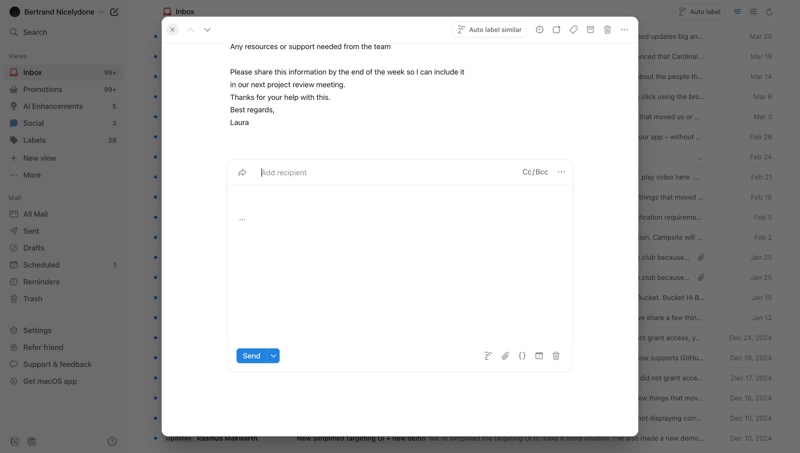Open Rasmus Makwarth targeting UI email
800x453 pixels.
click(x=465, y=438)
